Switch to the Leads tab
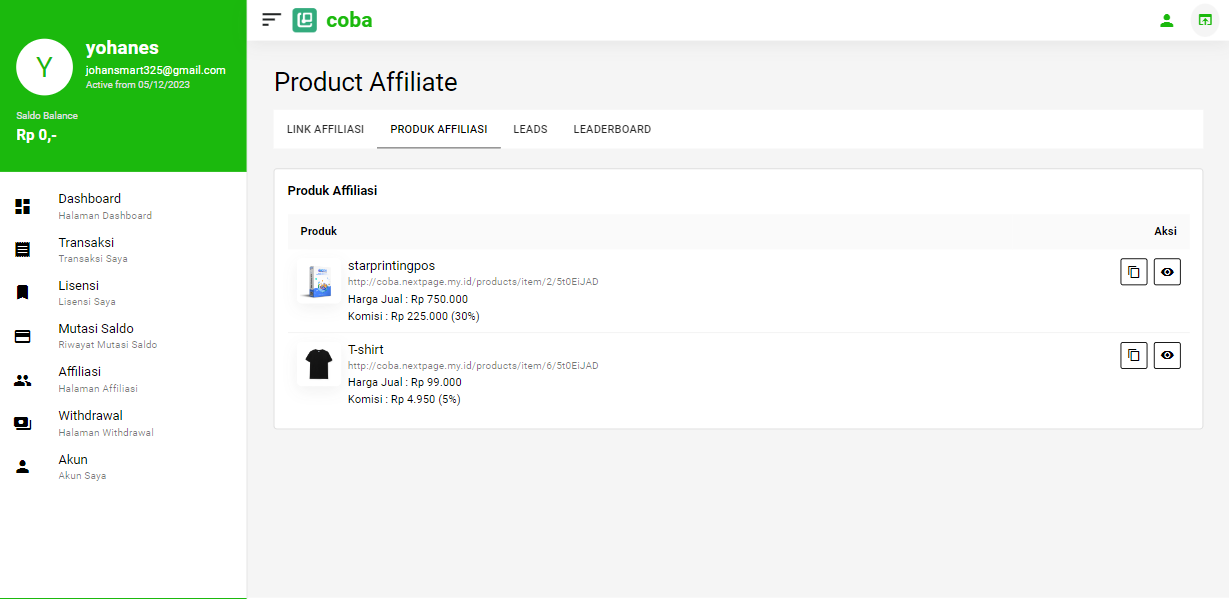Image resolution: width=1229 pixels, height=599 pixels. pos(530,129)
